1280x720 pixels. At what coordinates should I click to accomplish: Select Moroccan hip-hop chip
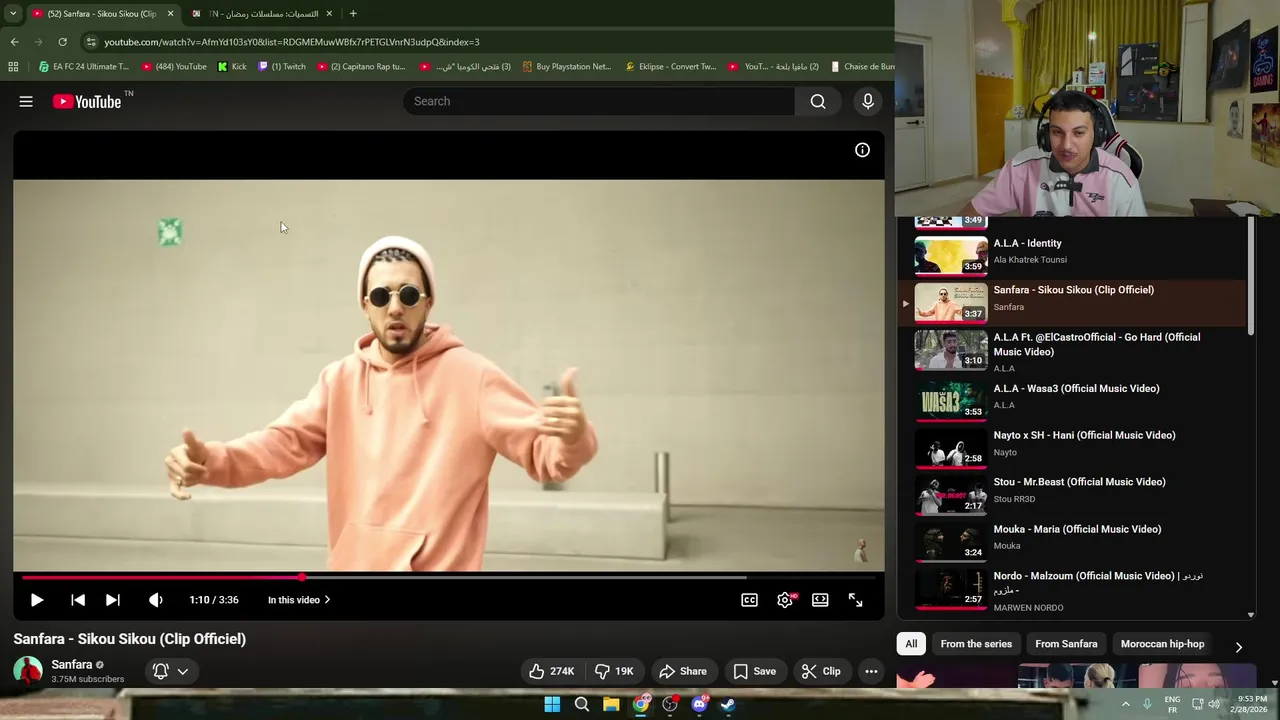[x=1162, y=644]
